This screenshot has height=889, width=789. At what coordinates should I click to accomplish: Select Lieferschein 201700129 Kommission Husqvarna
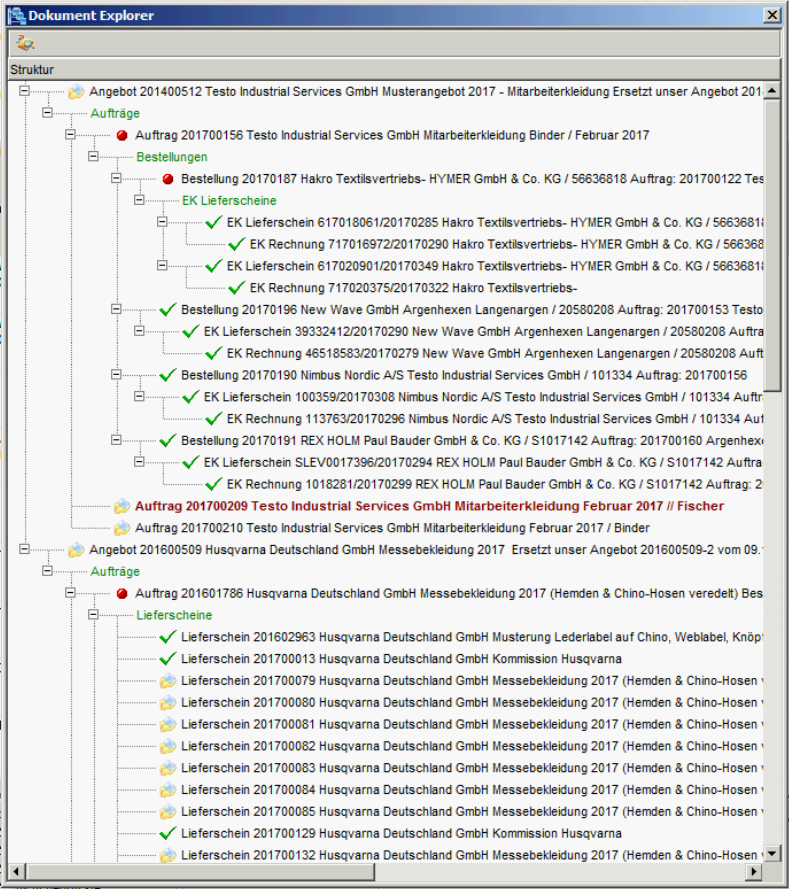(400, 833)
